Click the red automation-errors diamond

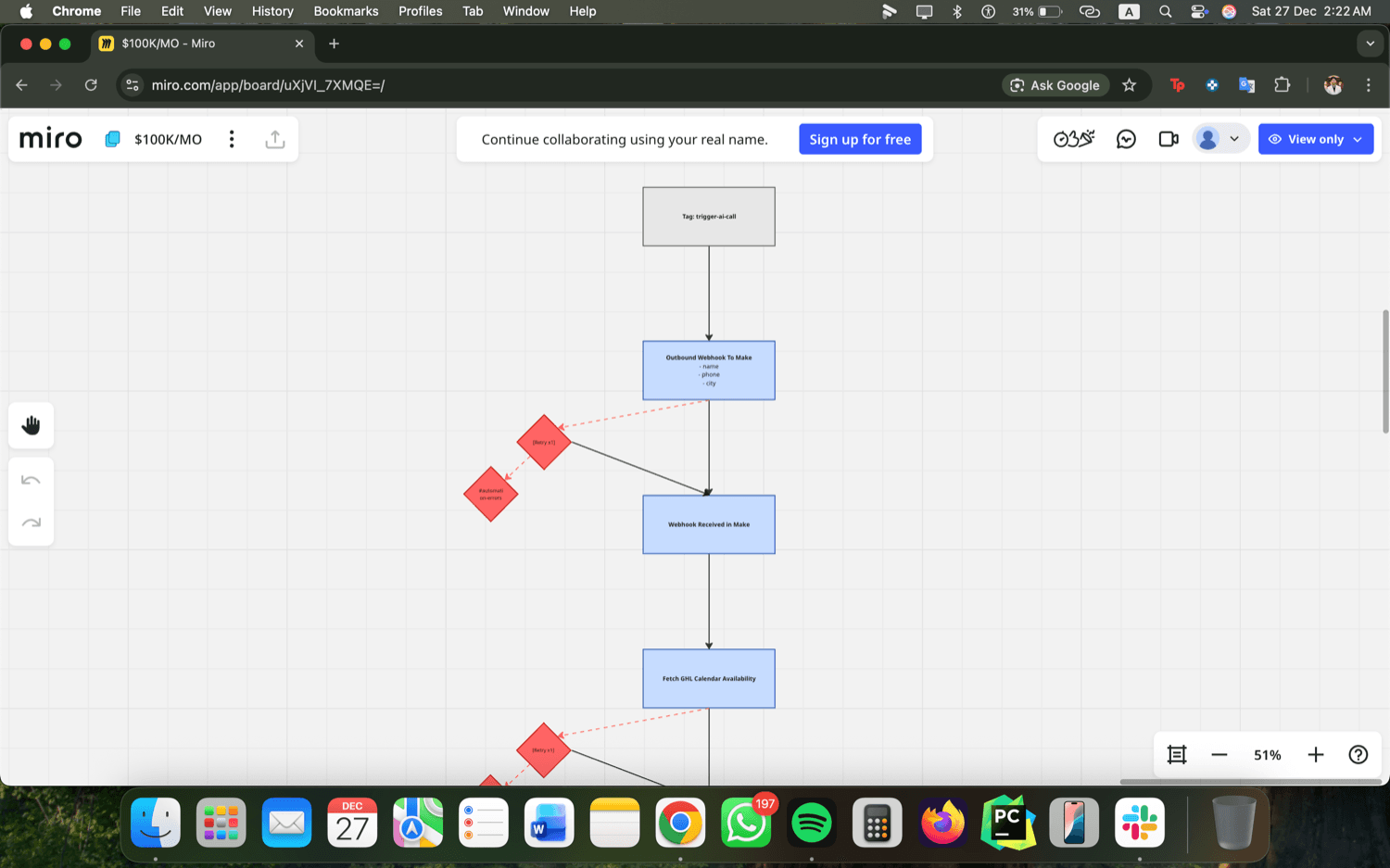490,494
